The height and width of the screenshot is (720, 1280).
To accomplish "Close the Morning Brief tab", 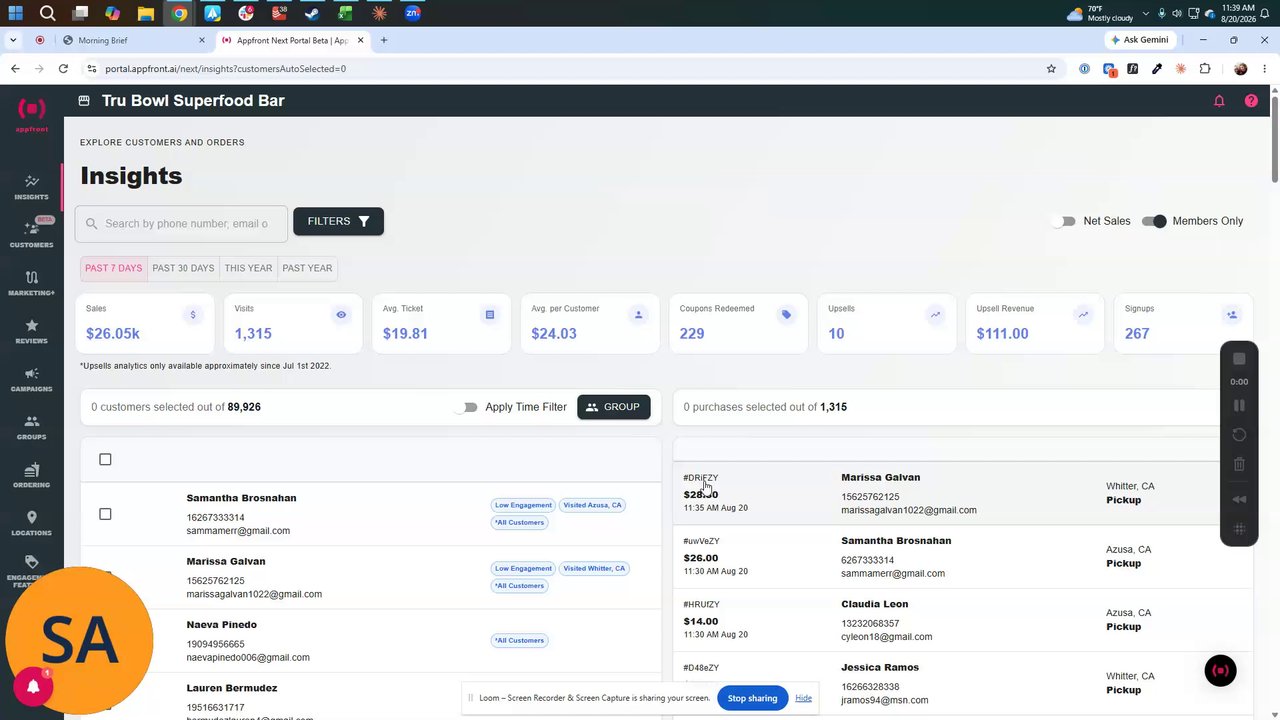I will click(201, 40).
